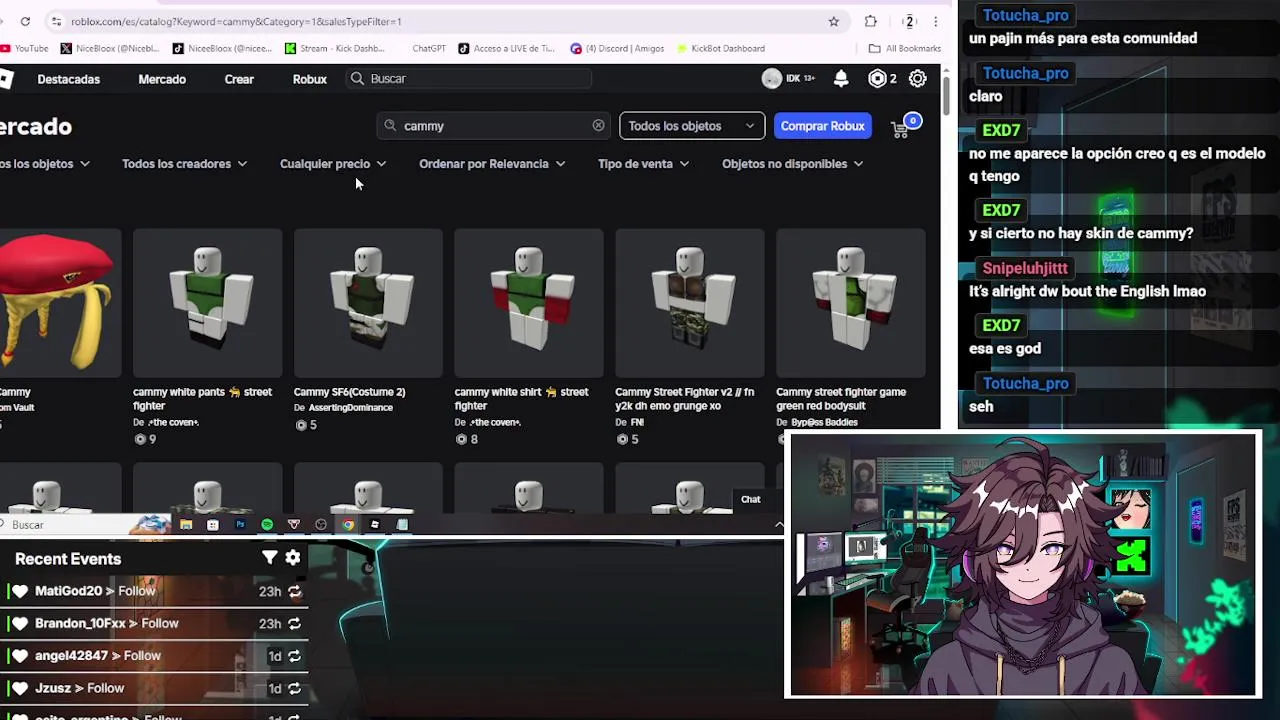Click the Chrome address bar URL
This screenshot has height=720, width=1280.
pos(236,21)
